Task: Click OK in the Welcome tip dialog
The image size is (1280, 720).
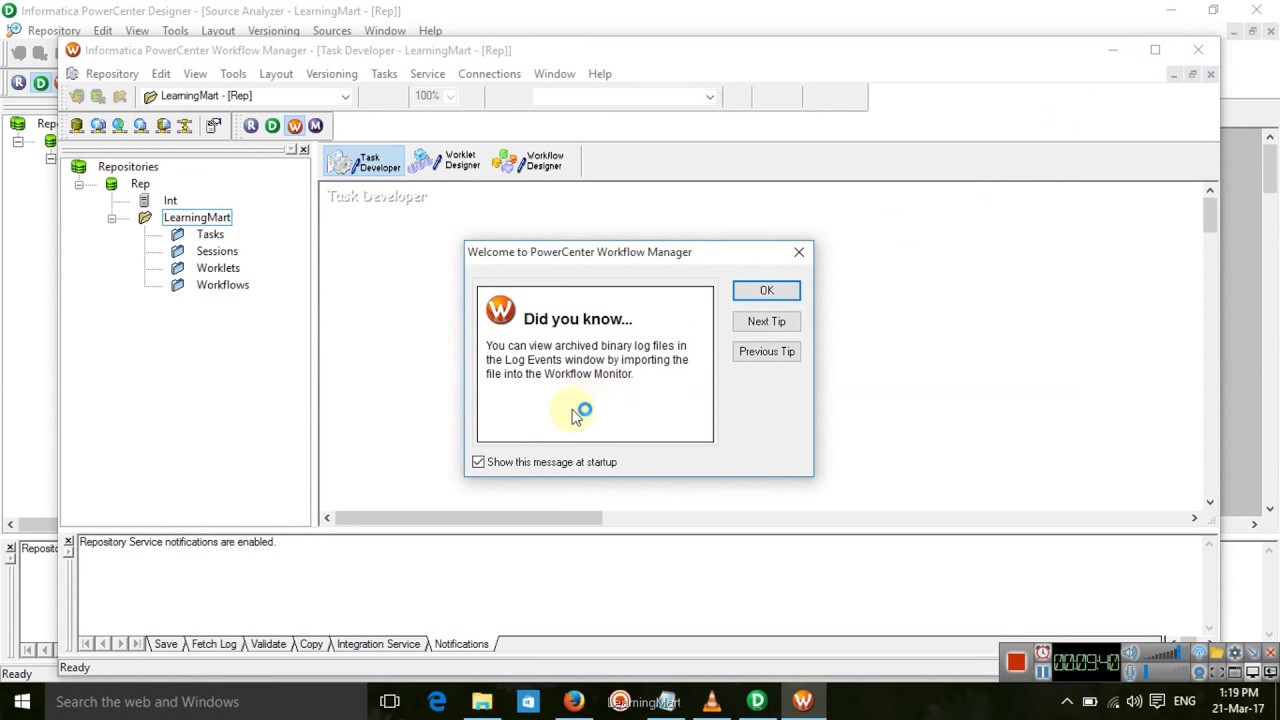Action: pos(766,290)
